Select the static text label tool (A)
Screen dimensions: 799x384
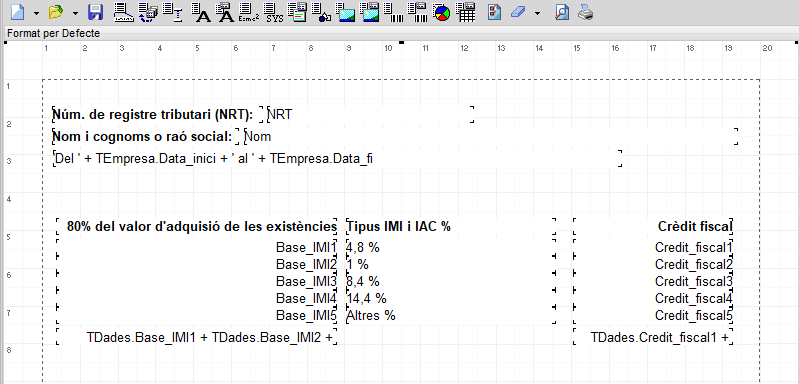pos(202,13)
